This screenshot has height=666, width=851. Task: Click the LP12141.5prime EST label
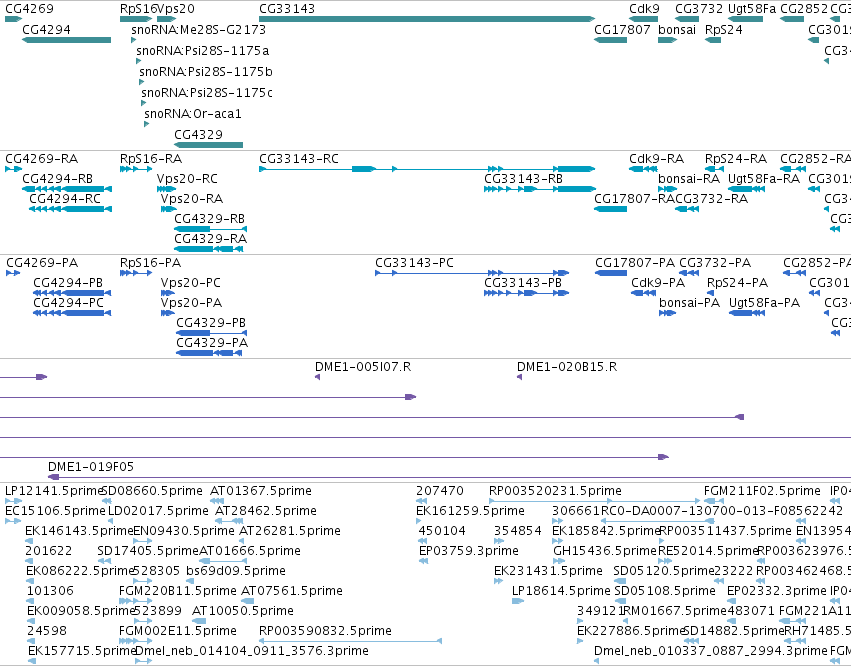54,491
